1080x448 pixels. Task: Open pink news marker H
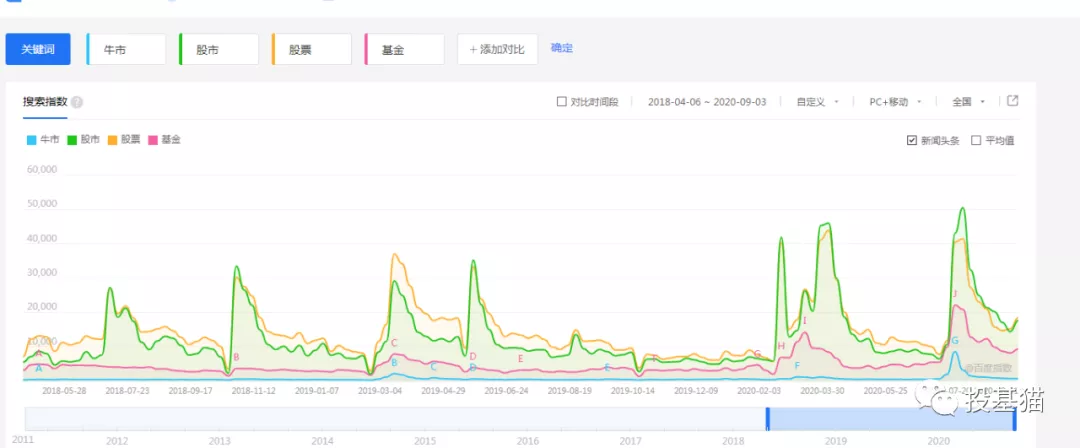click(781, 346)
